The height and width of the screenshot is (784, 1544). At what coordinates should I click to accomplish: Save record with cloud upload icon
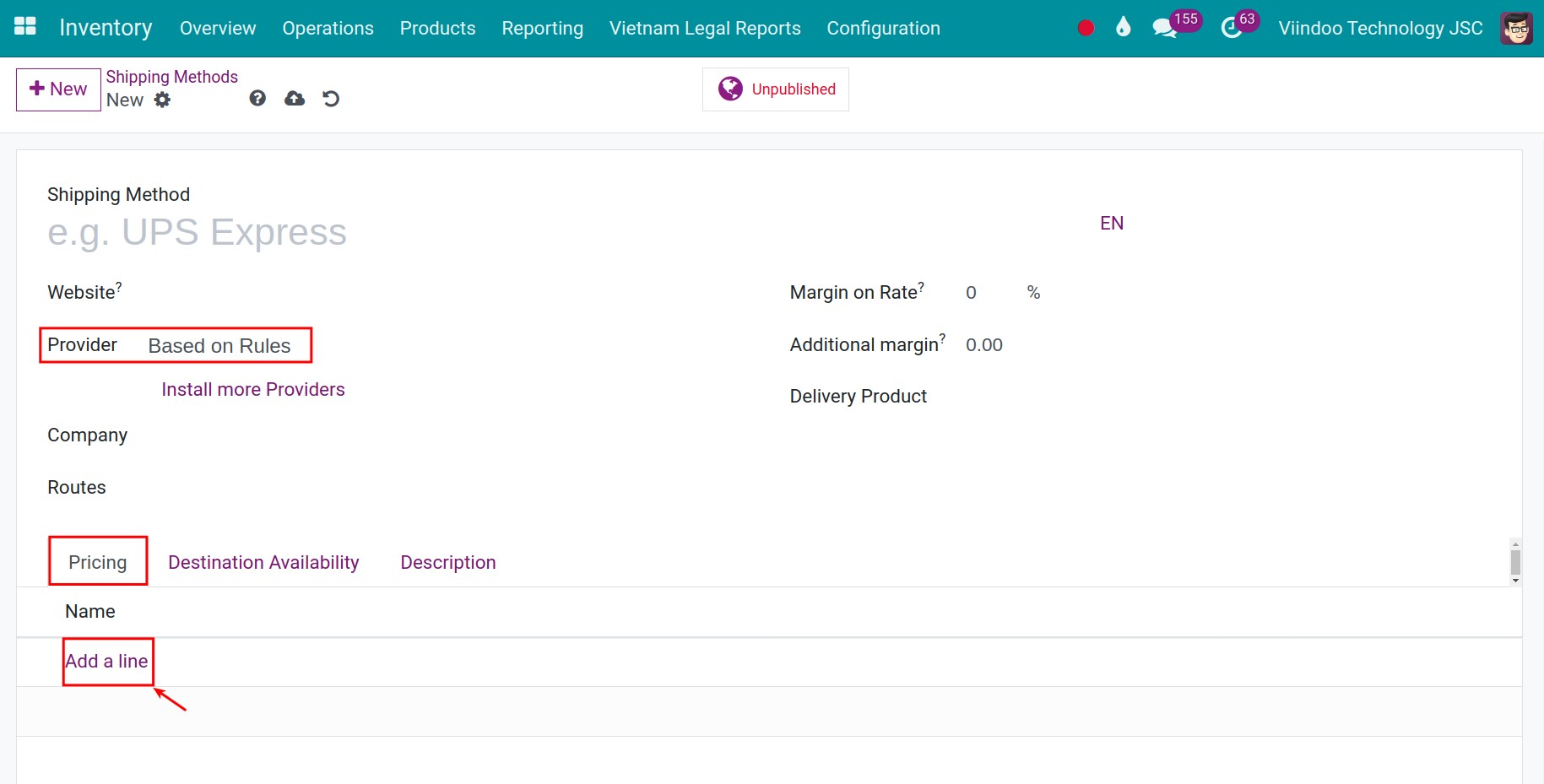point(295,99)
